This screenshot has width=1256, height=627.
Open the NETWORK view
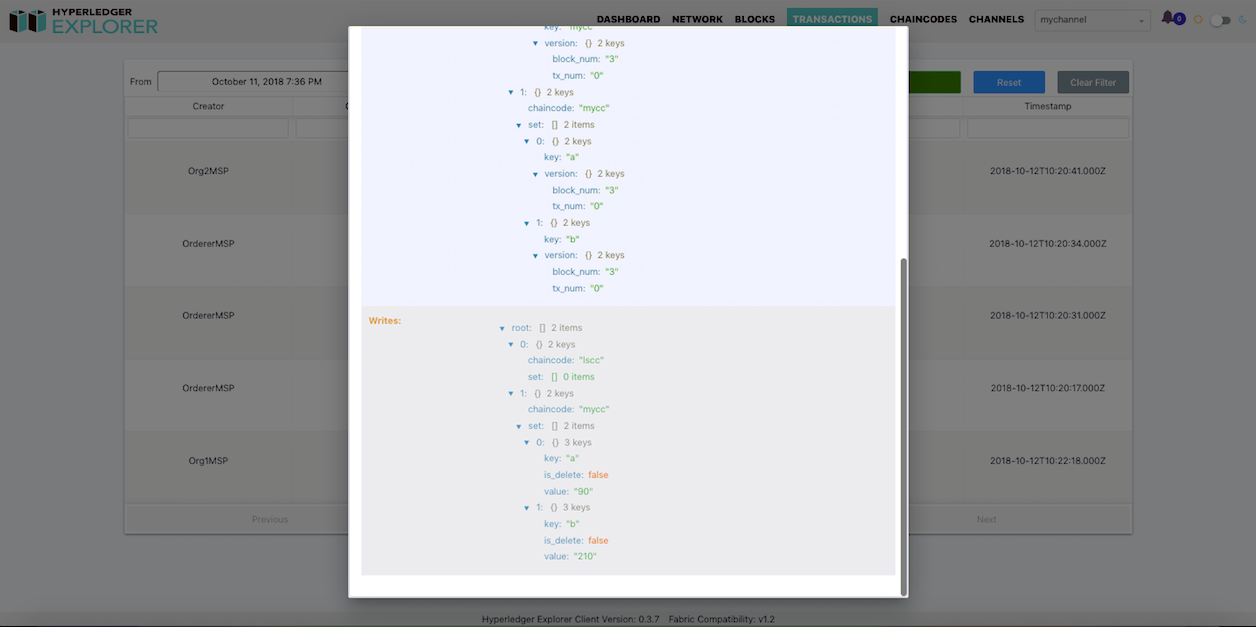696,18
